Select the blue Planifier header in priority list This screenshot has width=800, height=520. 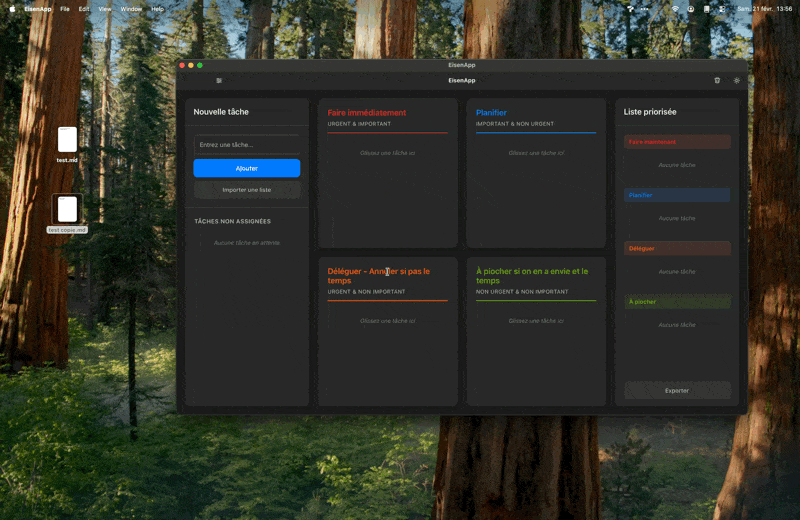coord(677,195)
